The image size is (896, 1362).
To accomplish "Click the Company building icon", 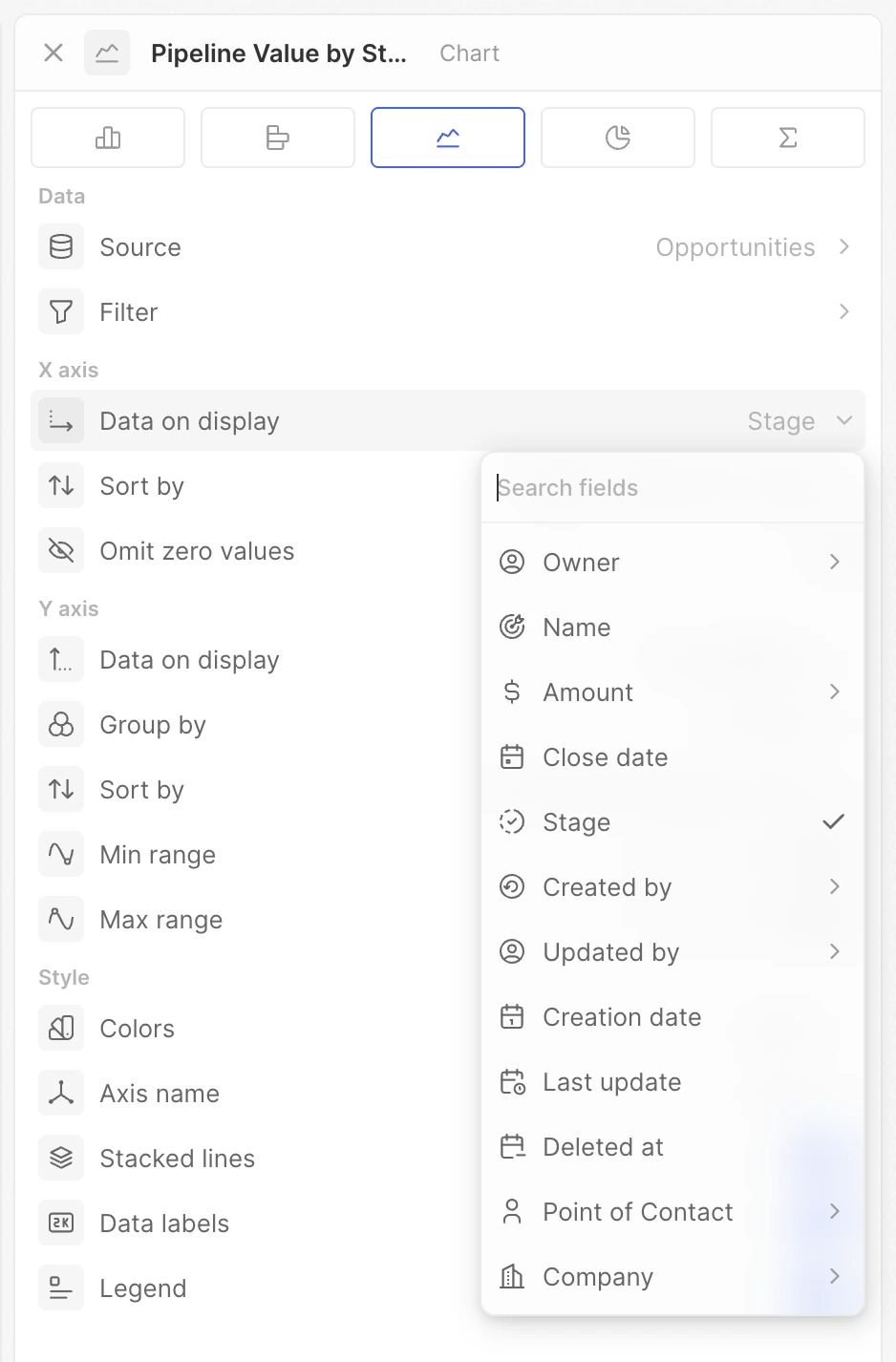I will click(x=512, y=1276).
